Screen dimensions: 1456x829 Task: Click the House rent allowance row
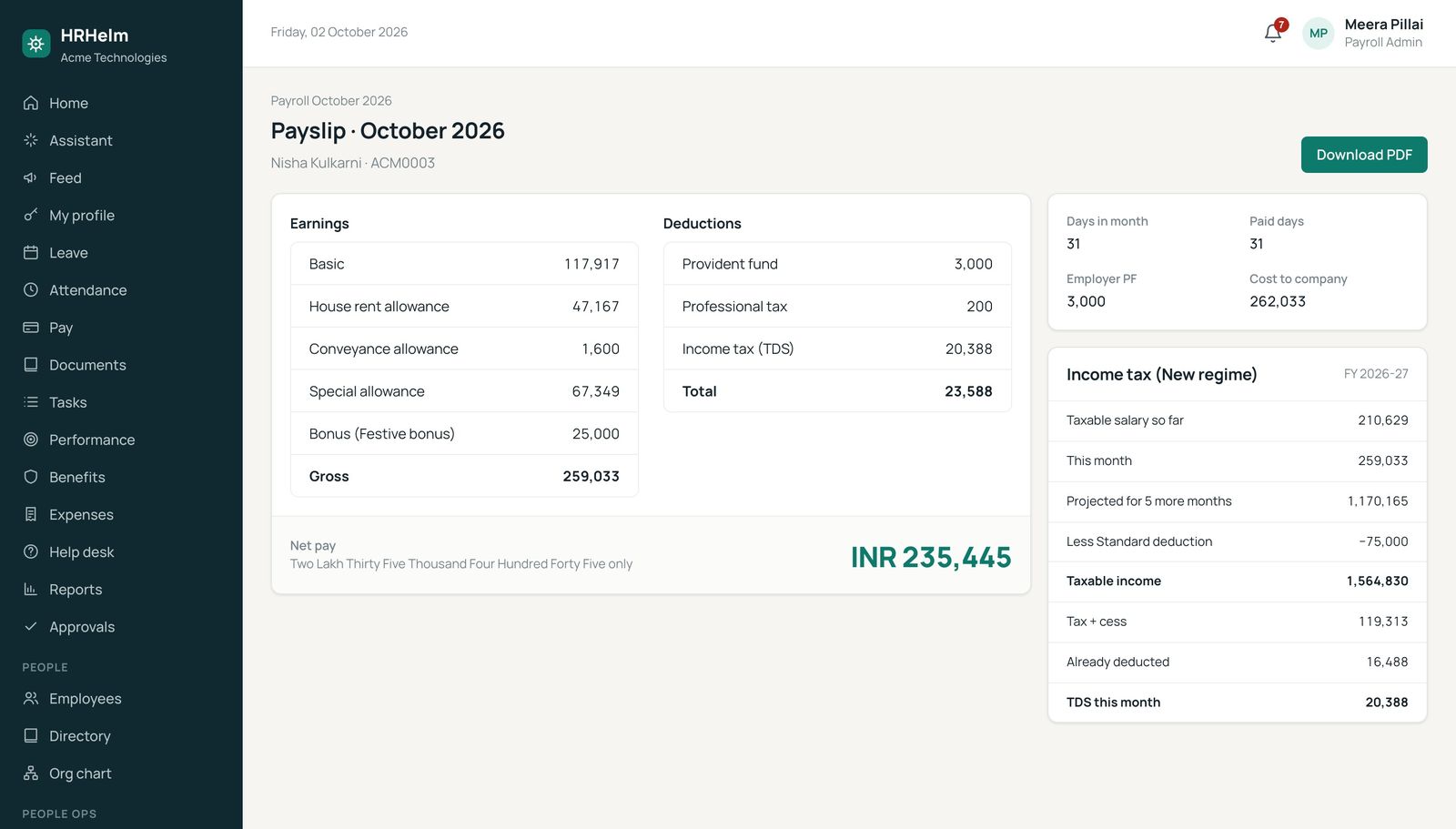(464, 306)
